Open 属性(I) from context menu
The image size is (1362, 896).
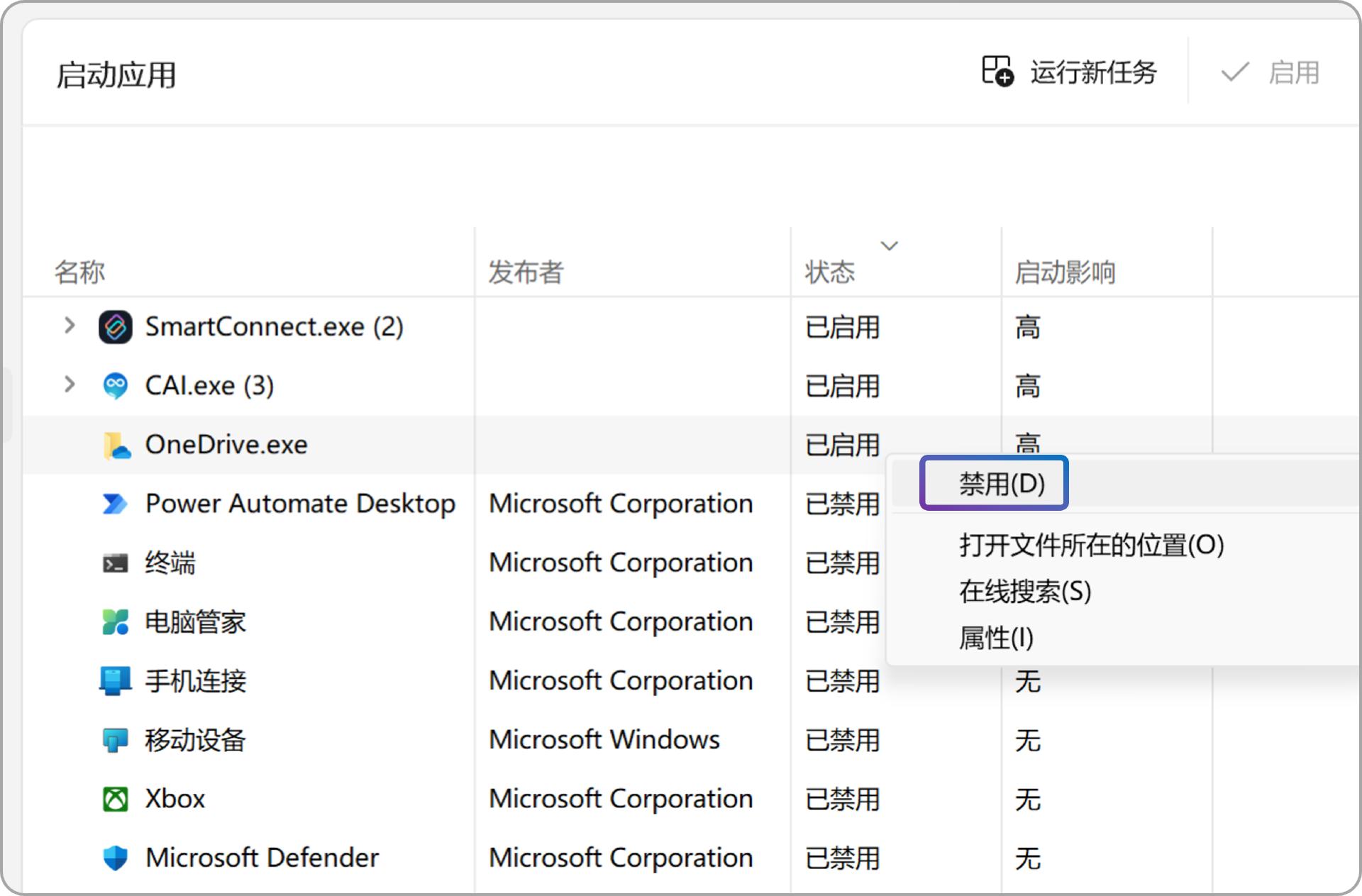tap(996, 638)
